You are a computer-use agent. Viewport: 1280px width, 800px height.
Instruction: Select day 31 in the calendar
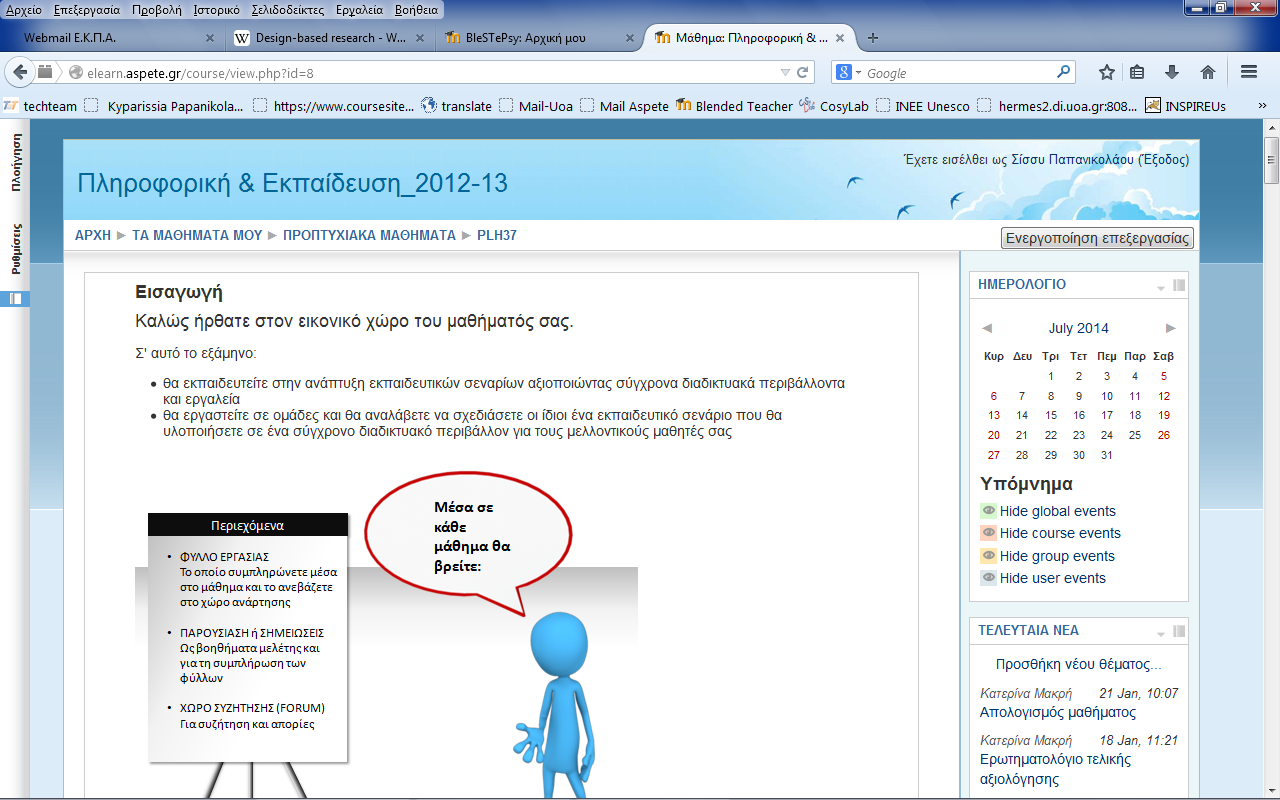pyautogui.click(x=1106, y=455)
